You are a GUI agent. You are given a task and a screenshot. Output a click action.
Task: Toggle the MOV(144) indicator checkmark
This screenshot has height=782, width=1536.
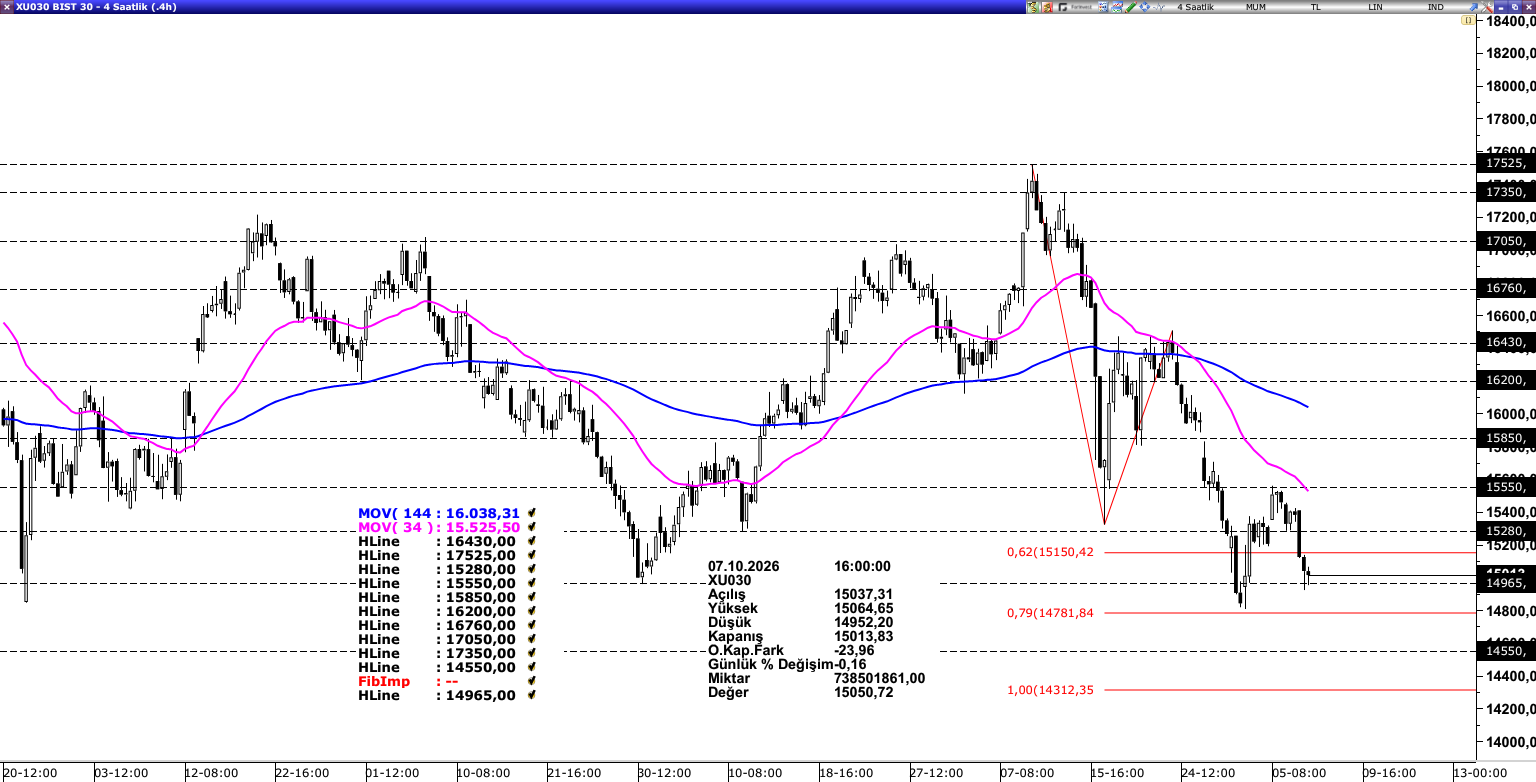coord(532,513)
